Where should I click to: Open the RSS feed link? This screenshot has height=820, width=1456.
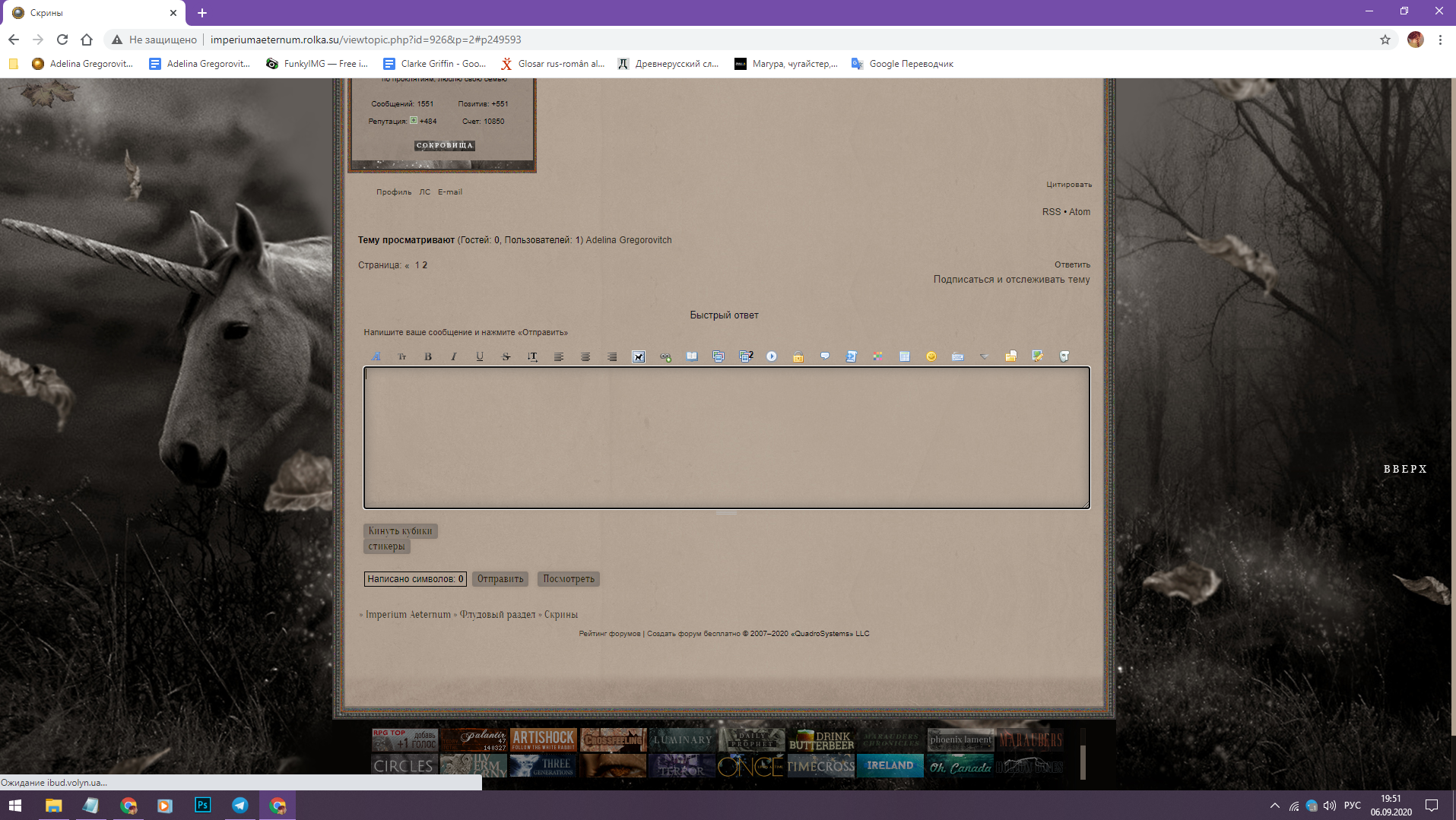click(x=1052, y=212)
